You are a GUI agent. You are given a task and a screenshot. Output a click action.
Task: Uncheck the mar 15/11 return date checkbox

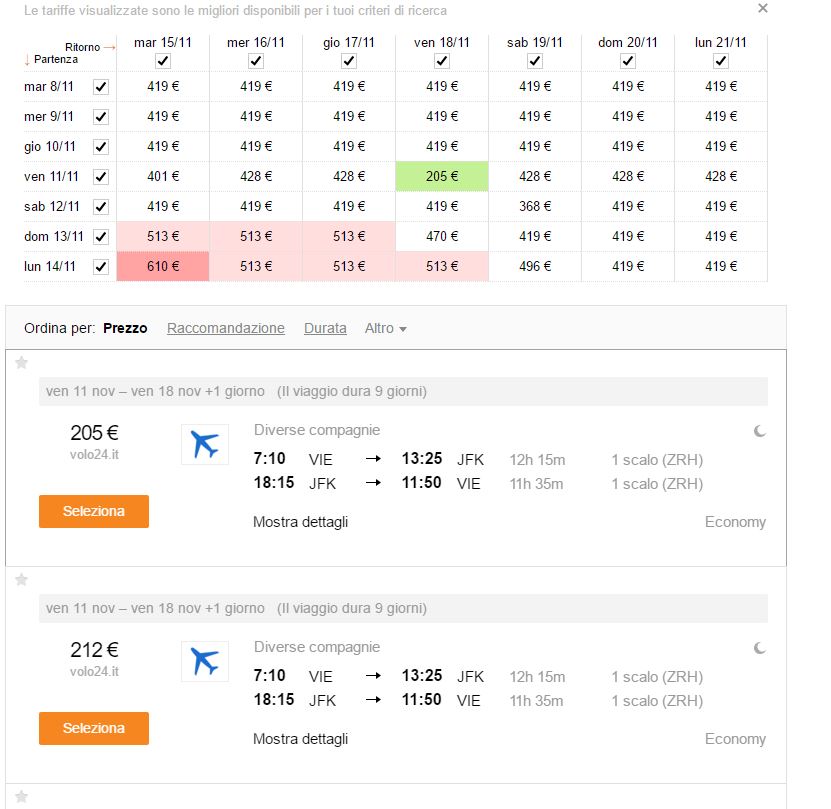click(163, 61)
